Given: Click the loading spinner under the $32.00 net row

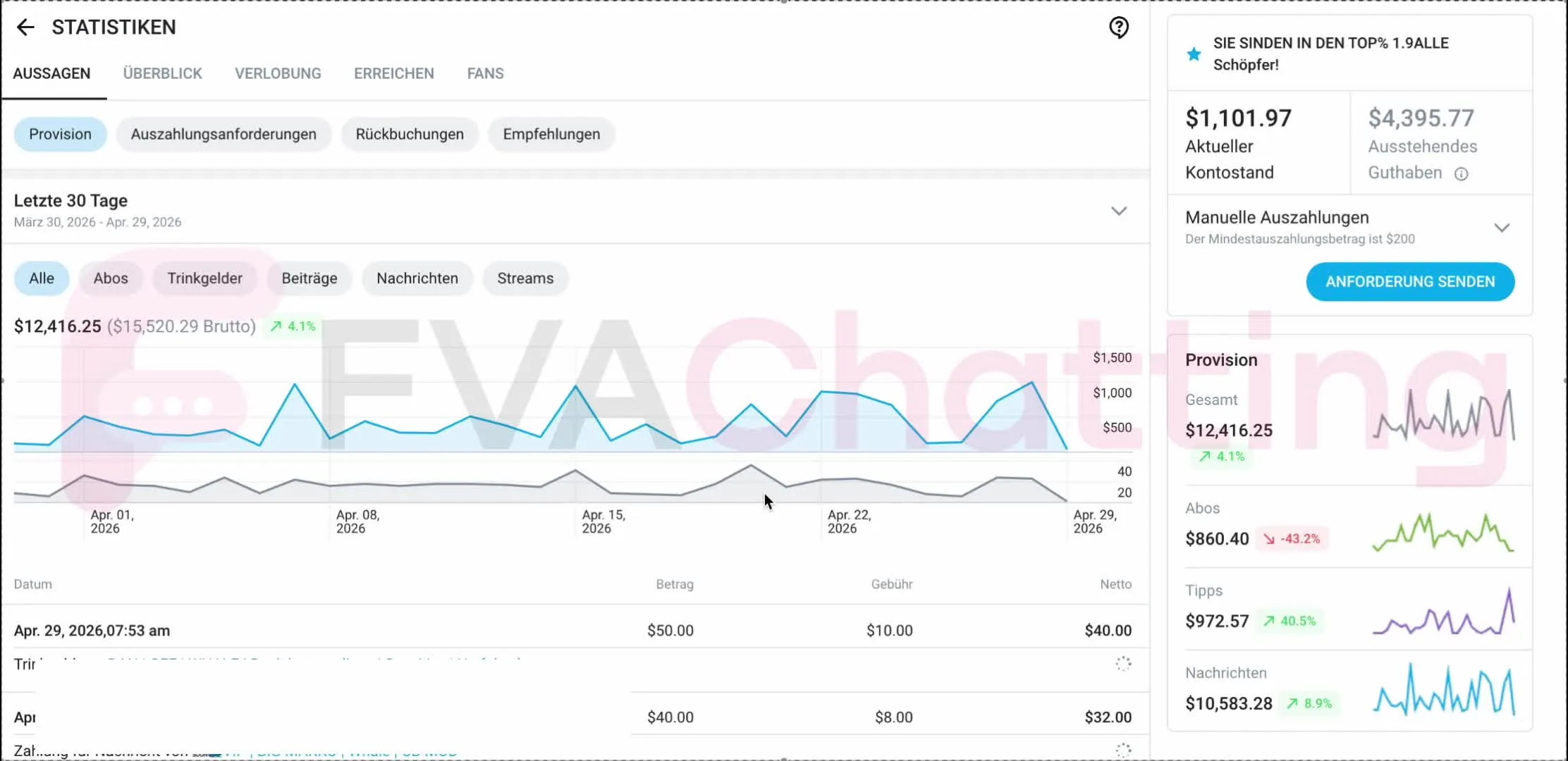Looking at the screenshot, I should tap(1123, 750).
